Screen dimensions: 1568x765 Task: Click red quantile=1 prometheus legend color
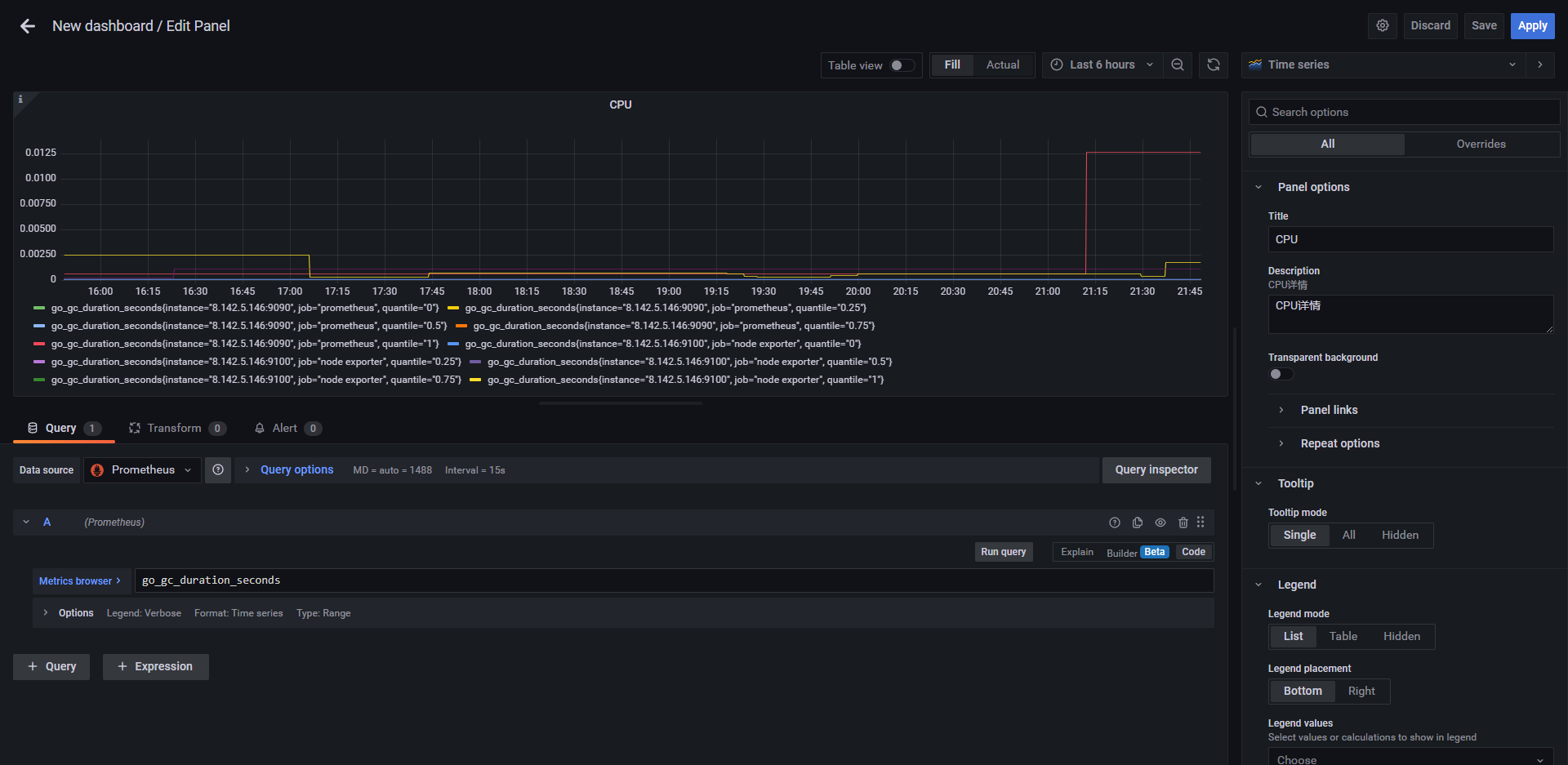pyautogui.click(x=39, y=345)
